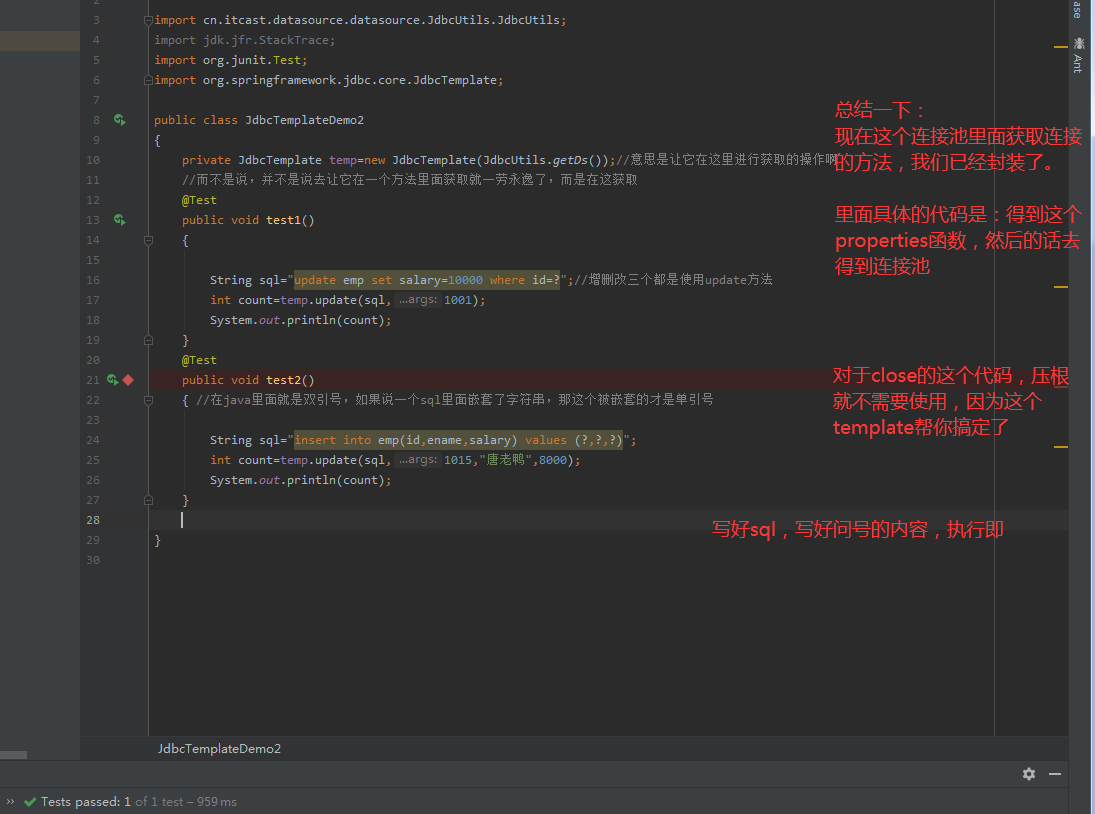1095x814 pixels.
Task: Click the insert SQL string literal
Action: click(458, 440)
